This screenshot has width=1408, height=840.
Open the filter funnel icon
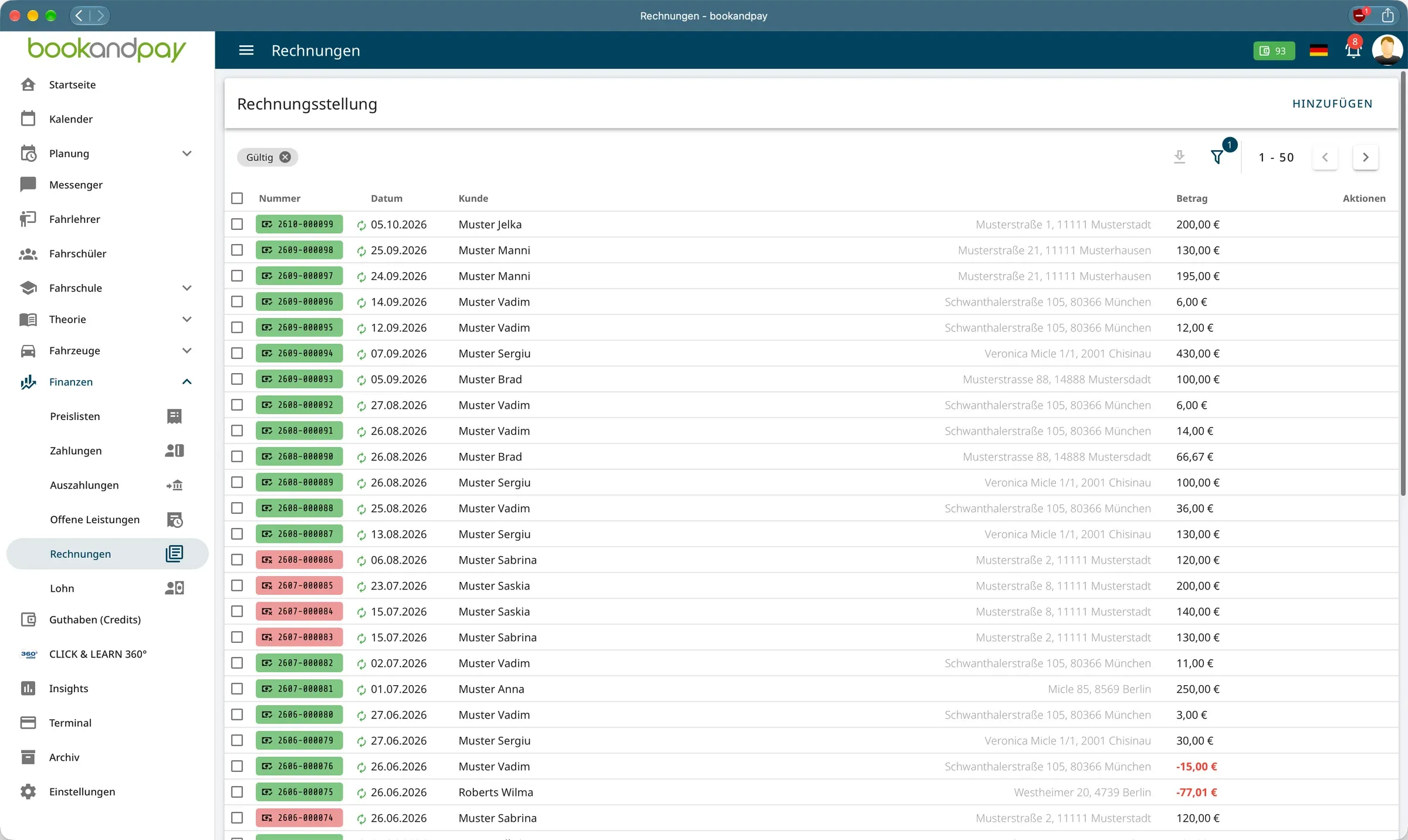pyautogui.click(x=1217, y=157)
